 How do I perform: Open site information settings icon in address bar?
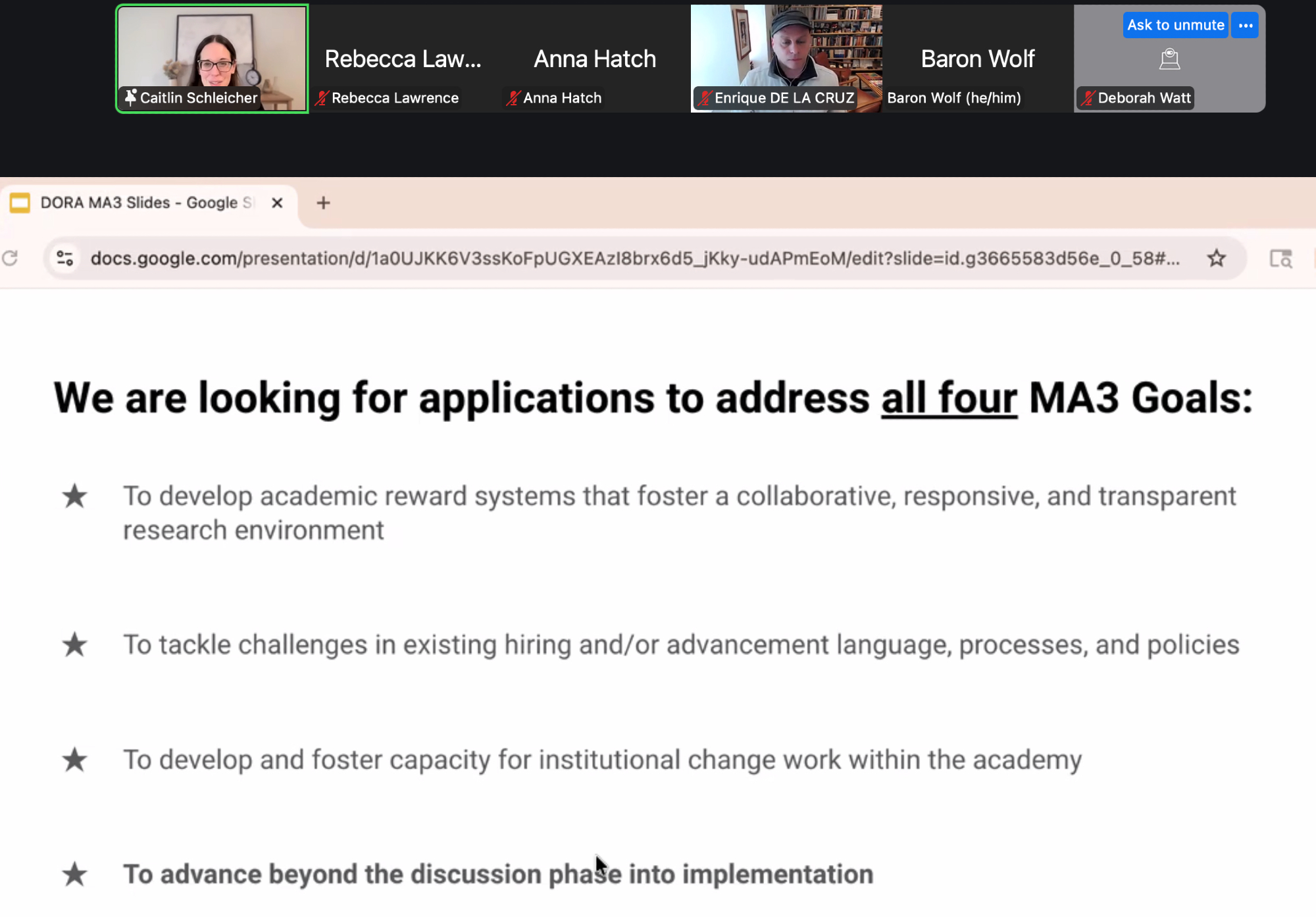coord(64,258)
